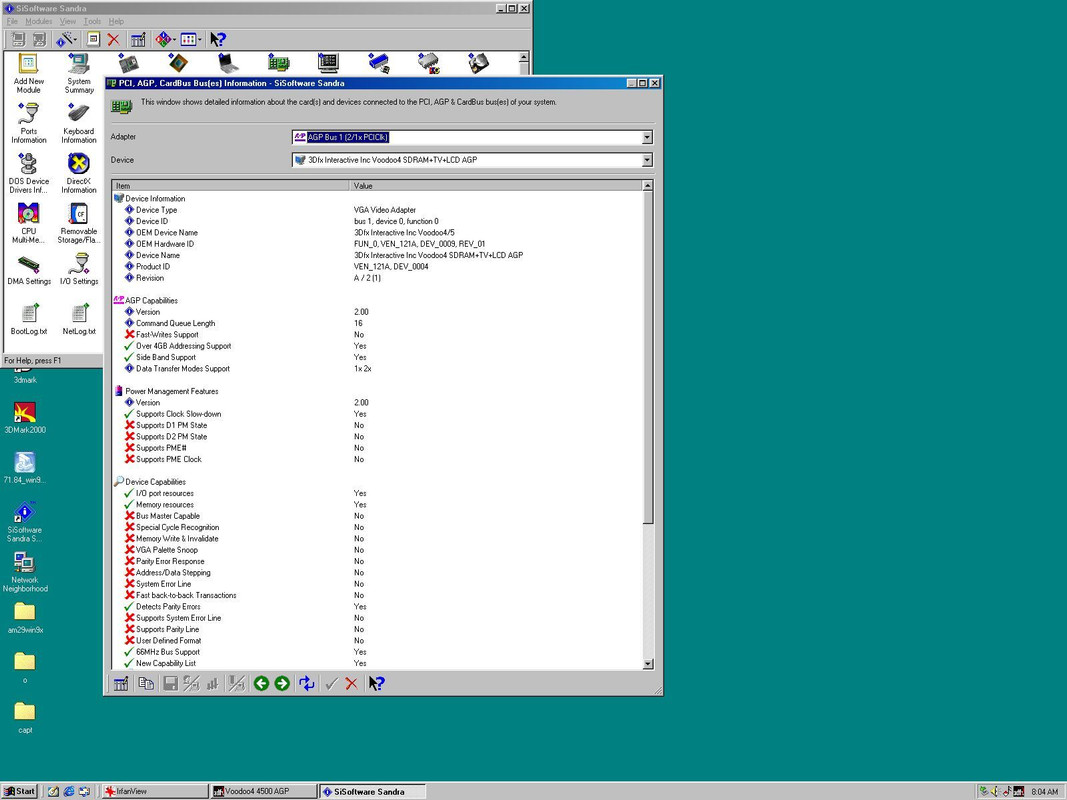Image resolution: width=1067 pixels, height=800 pixels.
Task: Click the SiSoftware Sandra taskbar button
Action: point(373,791)
